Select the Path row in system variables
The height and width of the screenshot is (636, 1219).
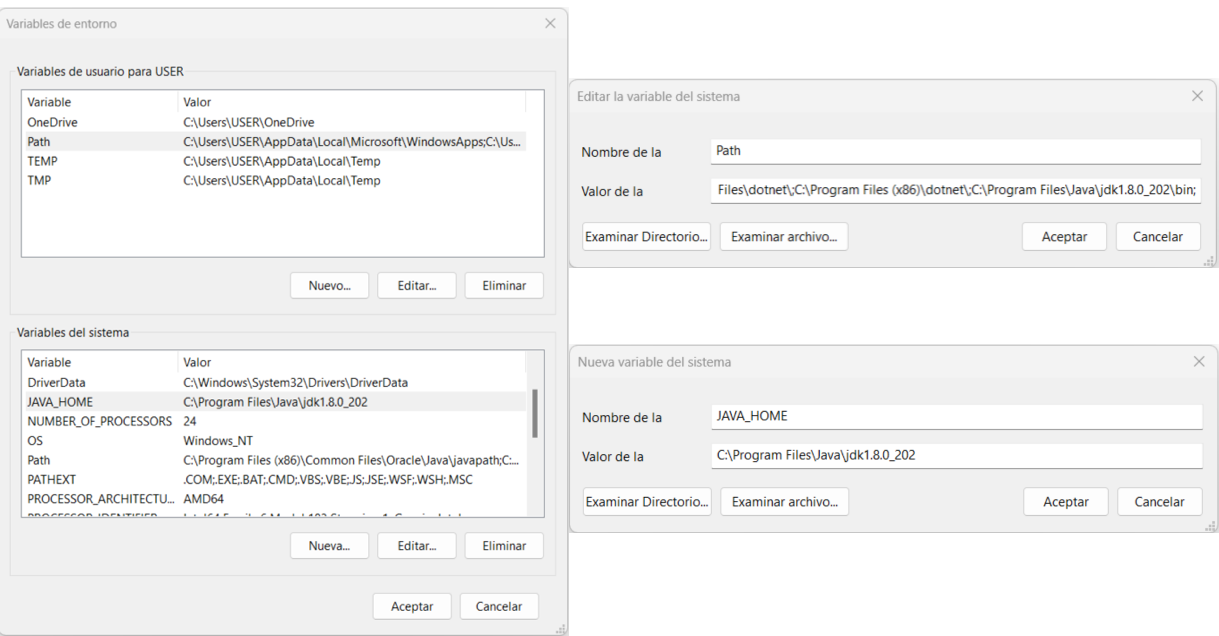point(273,460)
